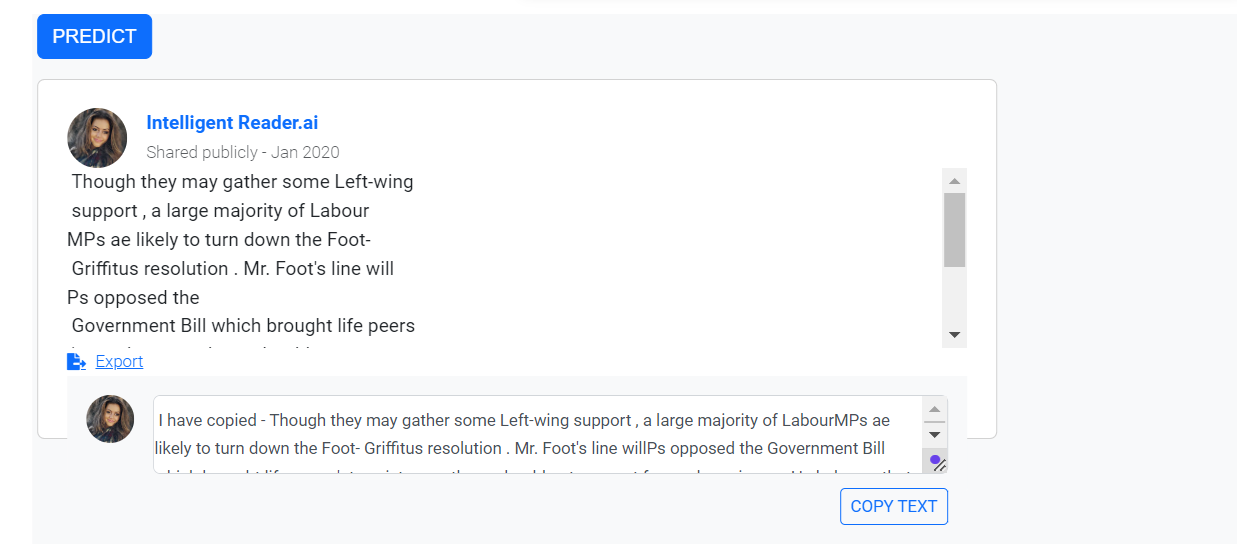Image resolution: width=1237 pixels, height=547 pixels.
Task: Click the line 'Government Bill which brought life peers'
Action: tap(243, 326)
